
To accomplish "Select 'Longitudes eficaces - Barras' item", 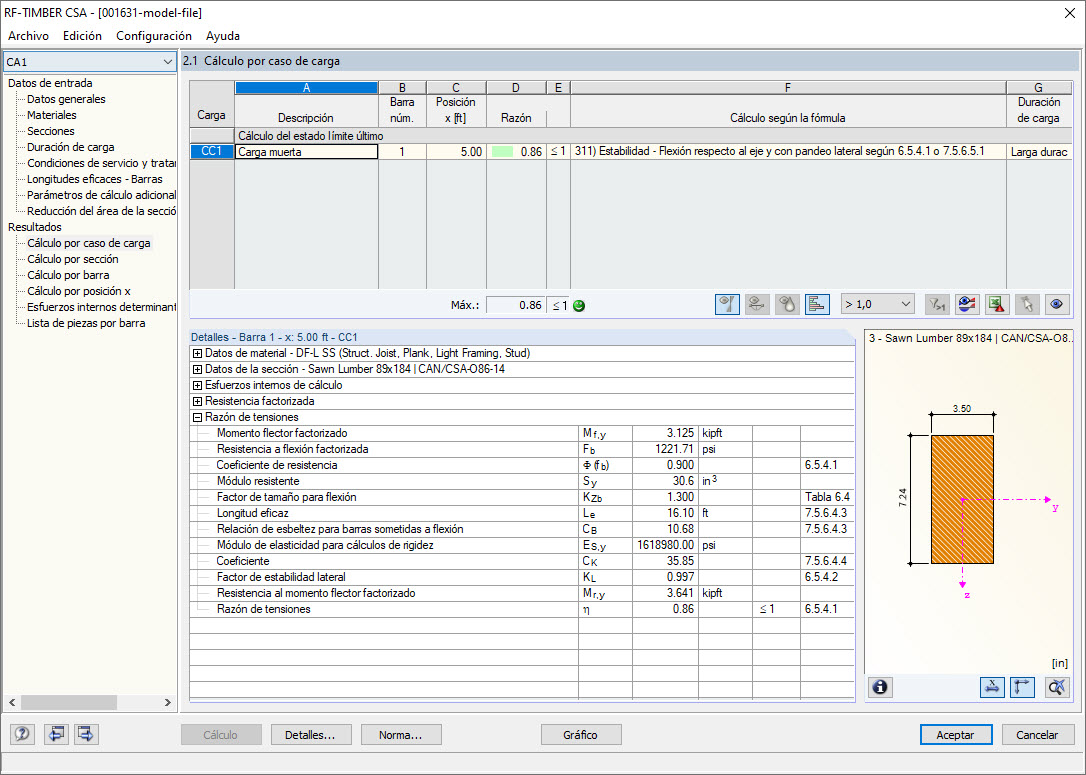I will point(95,179).
